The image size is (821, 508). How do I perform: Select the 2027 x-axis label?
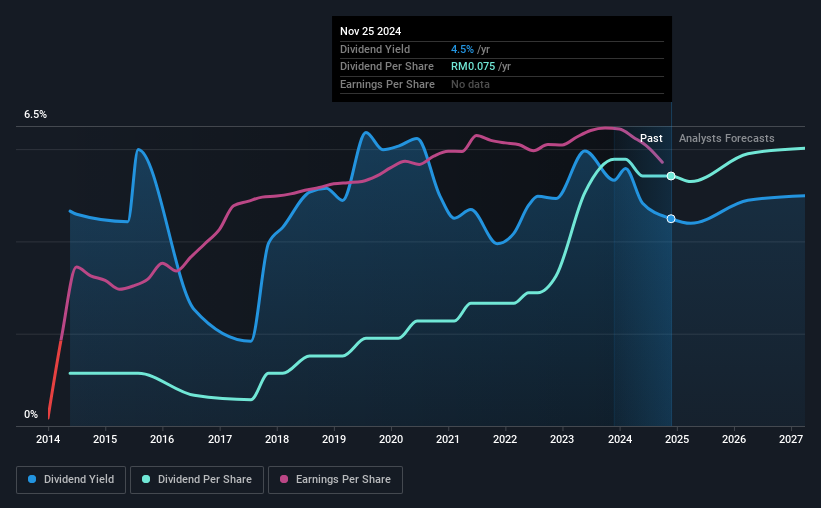click(x=791, y=439)
